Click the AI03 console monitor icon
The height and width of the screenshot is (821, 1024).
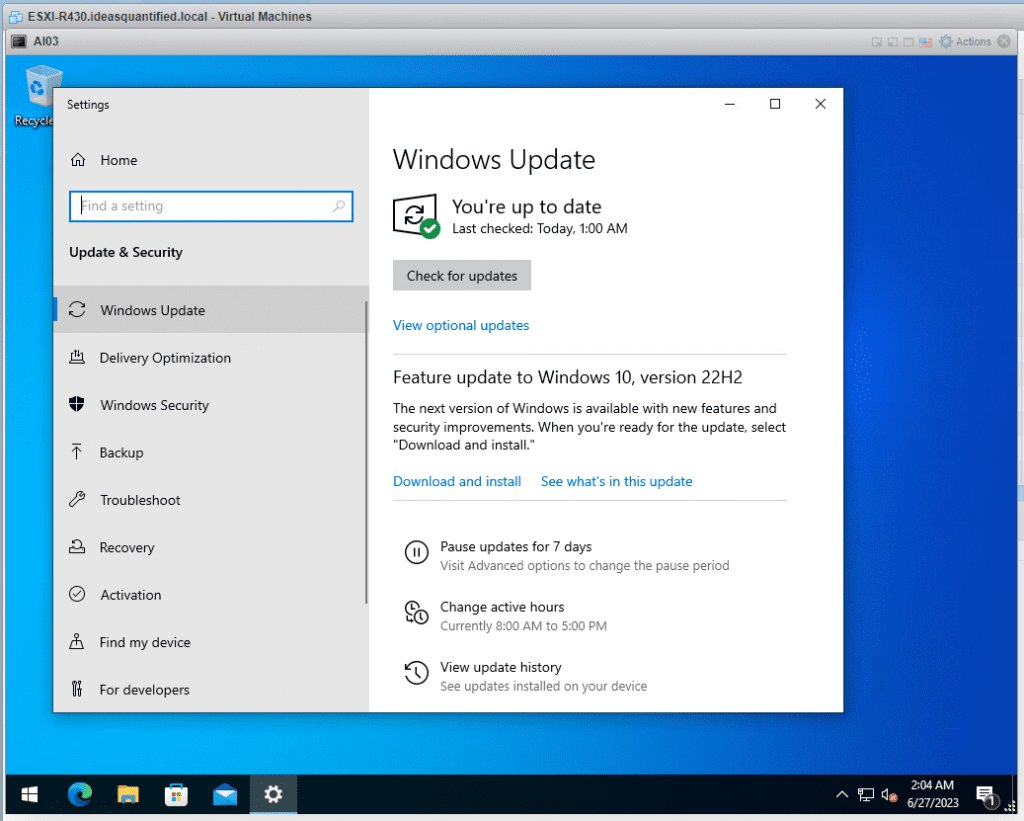[19, 41]
